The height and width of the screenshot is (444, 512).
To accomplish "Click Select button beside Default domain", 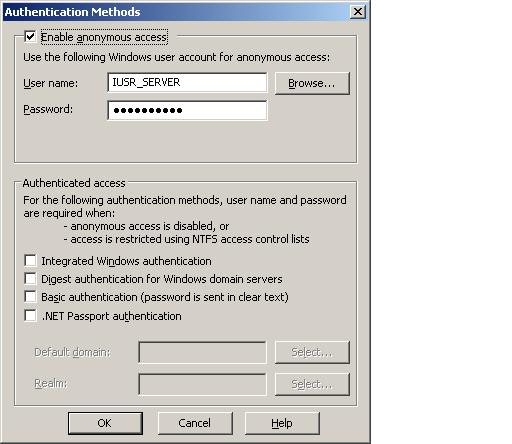I will pyautogui.click(x=312, y=352).
